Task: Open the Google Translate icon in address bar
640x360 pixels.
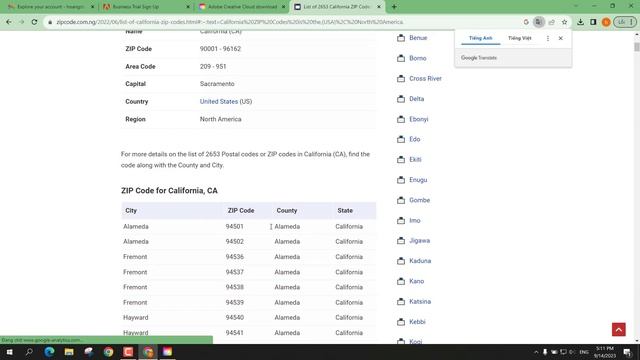Action: coord(539,22)
